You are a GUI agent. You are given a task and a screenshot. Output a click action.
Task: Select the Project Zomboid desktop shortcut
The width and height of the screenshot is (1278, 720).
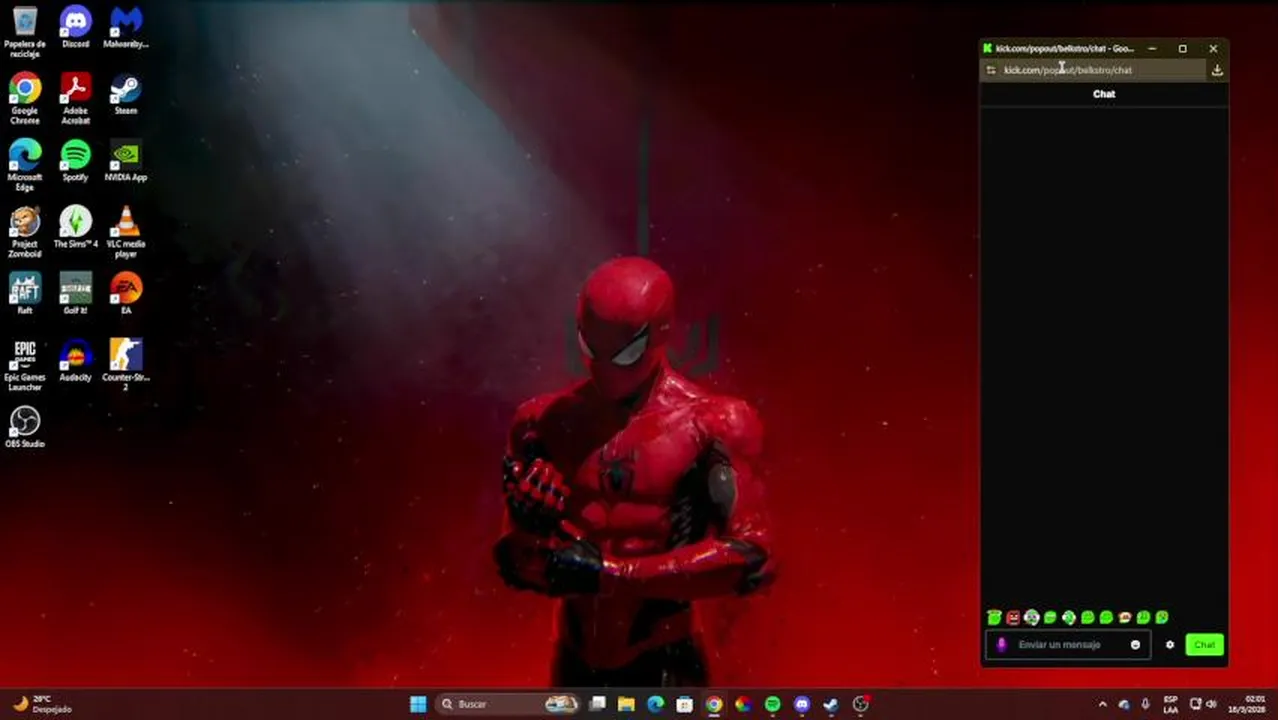point(25,232)
